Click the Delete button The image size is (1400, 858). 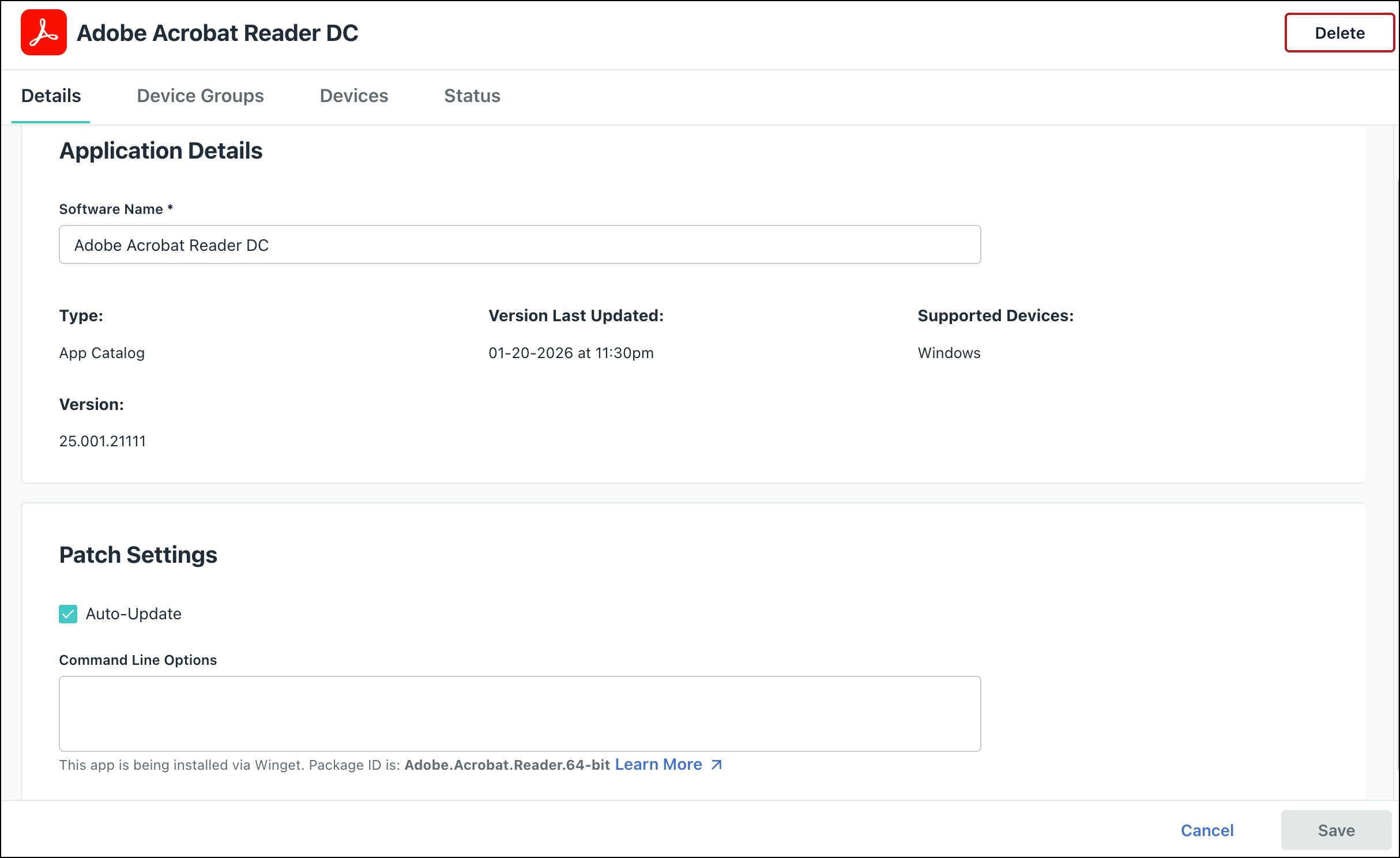click(1339, 33)
